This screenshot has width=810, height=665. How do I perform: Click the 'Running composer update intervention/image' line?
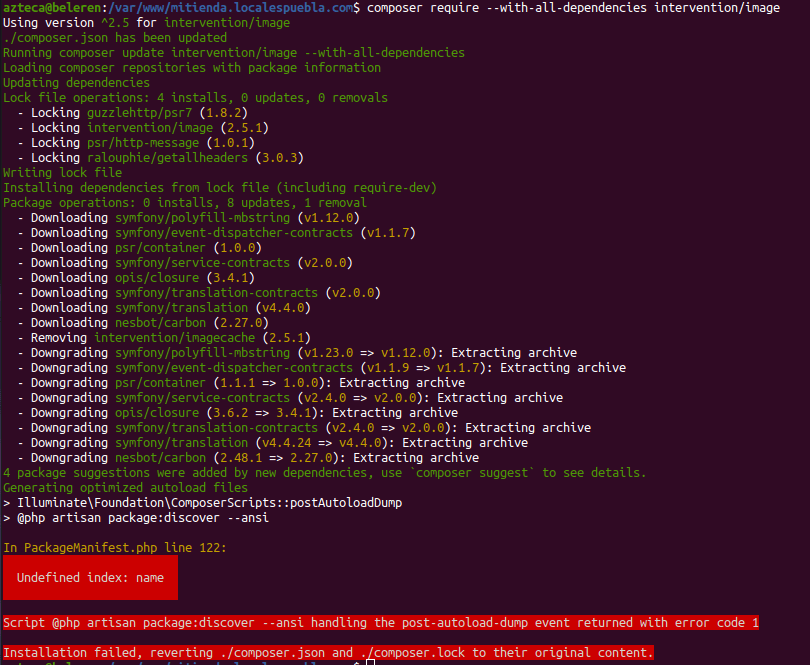point(234,53)
